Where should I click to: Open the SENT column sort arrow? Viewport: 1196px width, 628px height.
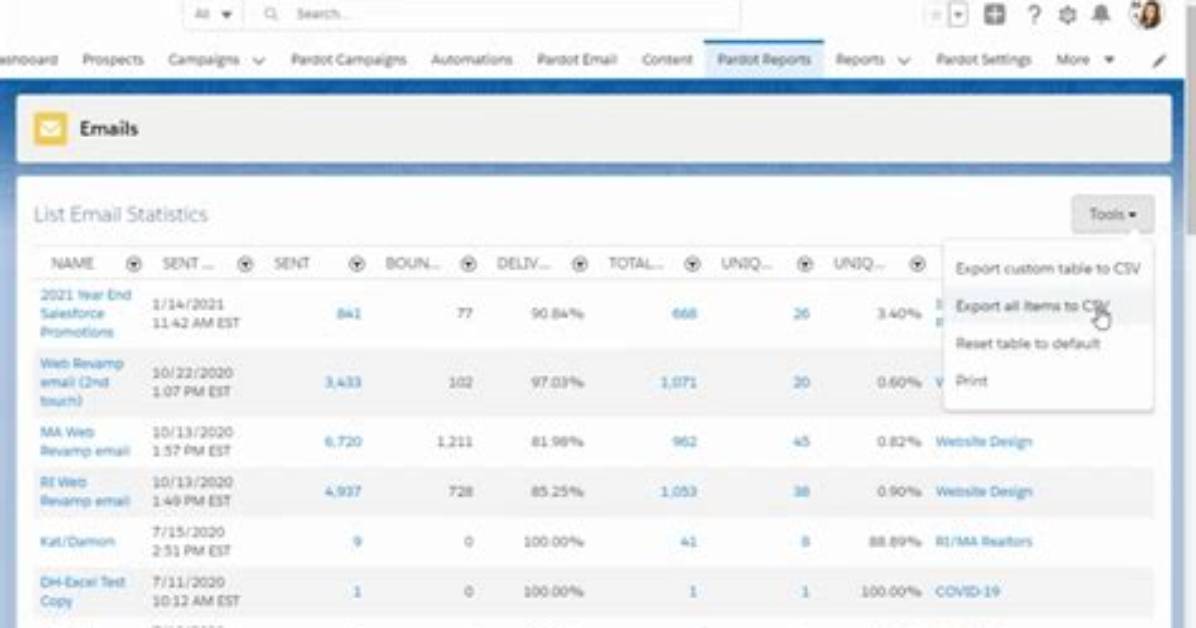[x=356, y=264]
